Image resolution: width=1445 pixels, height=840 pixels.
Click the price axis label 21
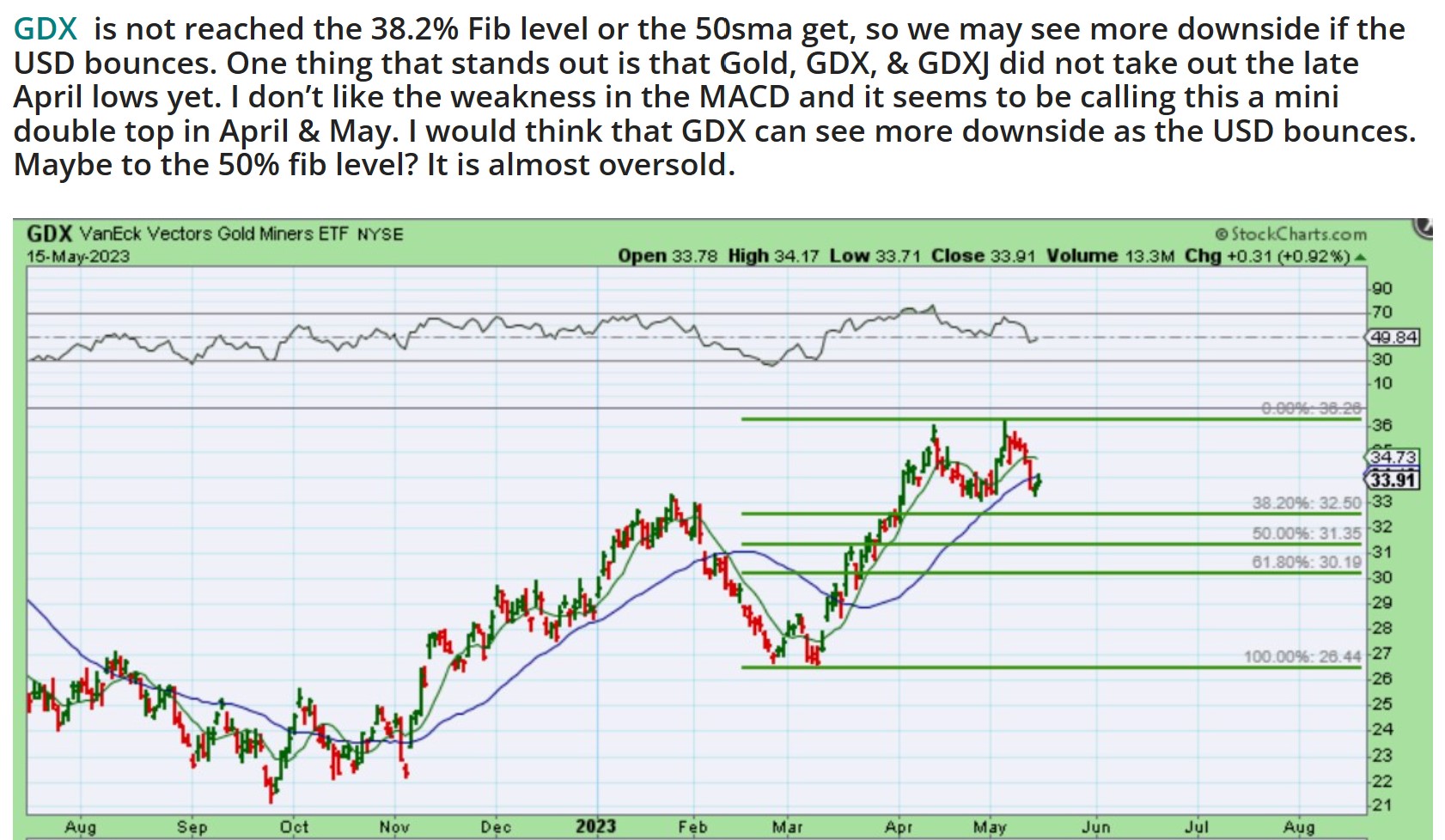pyautogui.click(x=1382, y=806)
